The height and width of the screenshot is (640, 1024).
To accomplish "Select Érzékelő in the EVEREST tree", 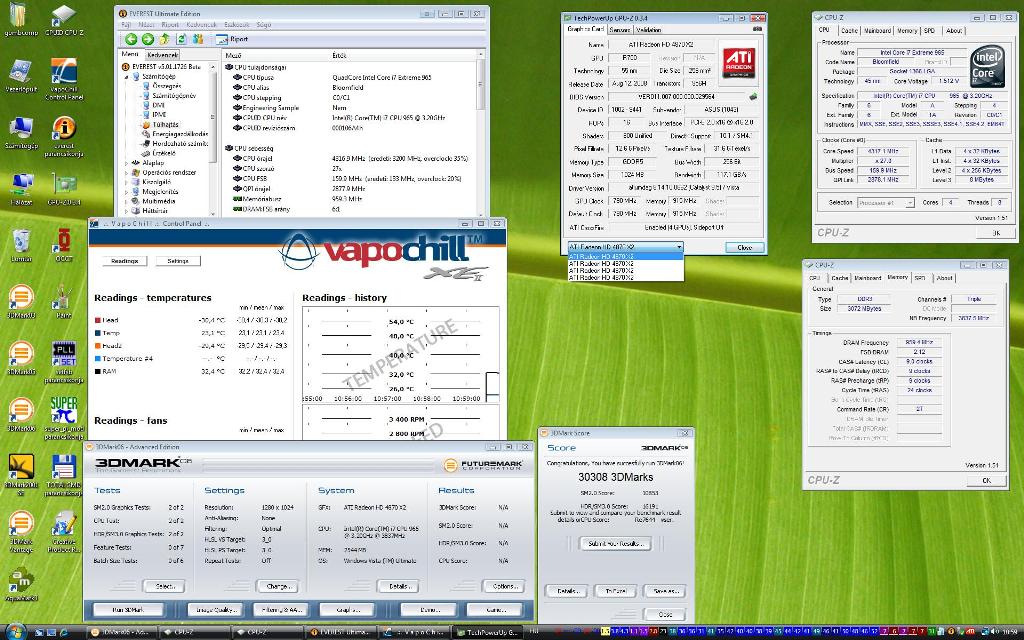I will (x=158, y=153).
